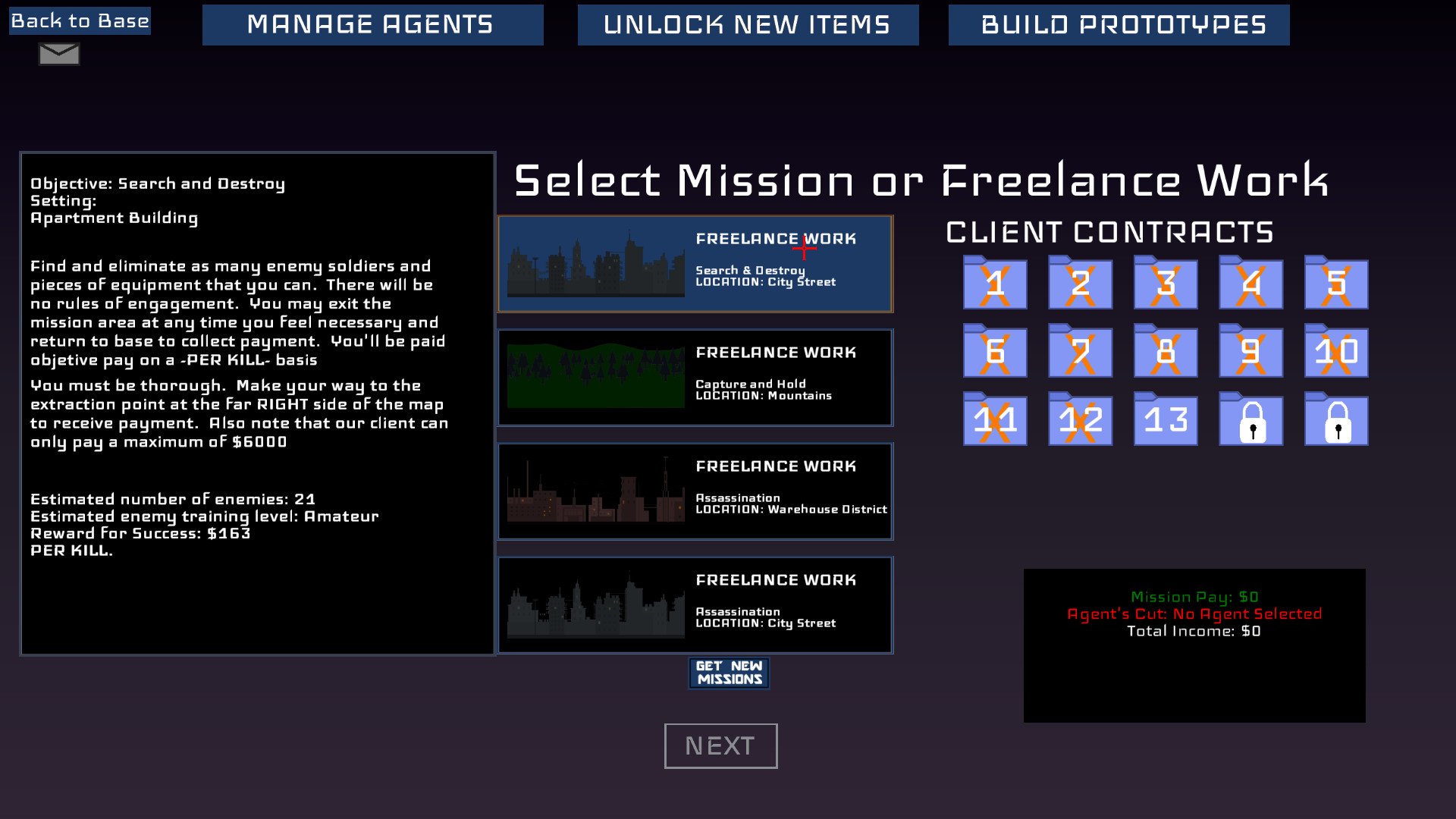Select Freelance Work Search & Destroy City Street
The image size is (1456, 819).
pos(696,260)
